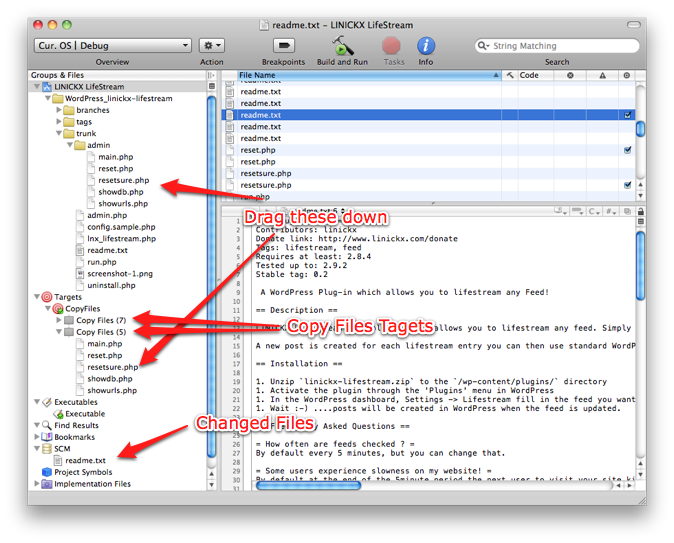Select main.php under Copy Files (5)

pos(105,344)
